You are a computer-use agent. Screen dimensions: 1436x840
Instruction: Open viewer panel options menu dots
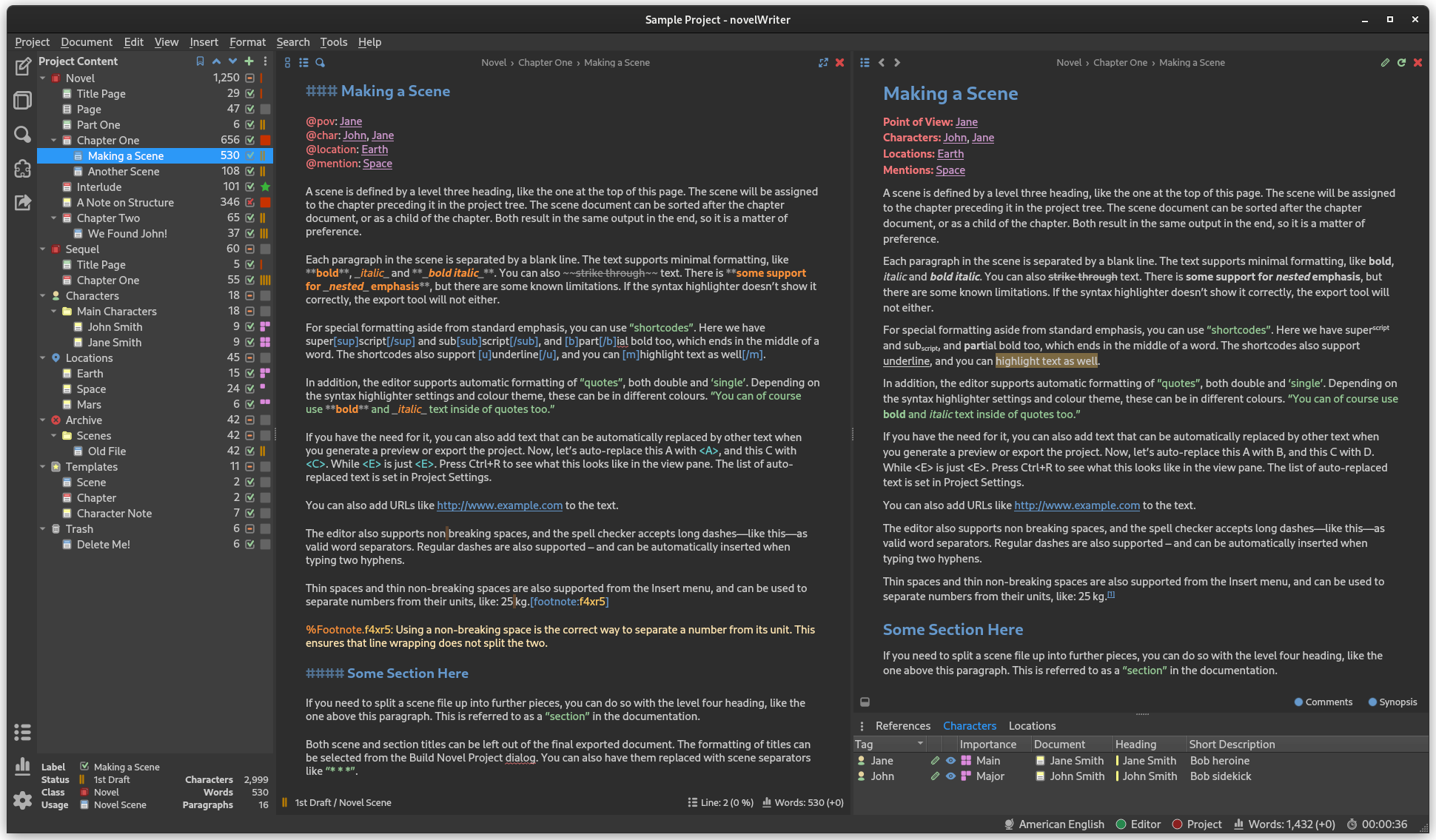click(x=862, y=726)
